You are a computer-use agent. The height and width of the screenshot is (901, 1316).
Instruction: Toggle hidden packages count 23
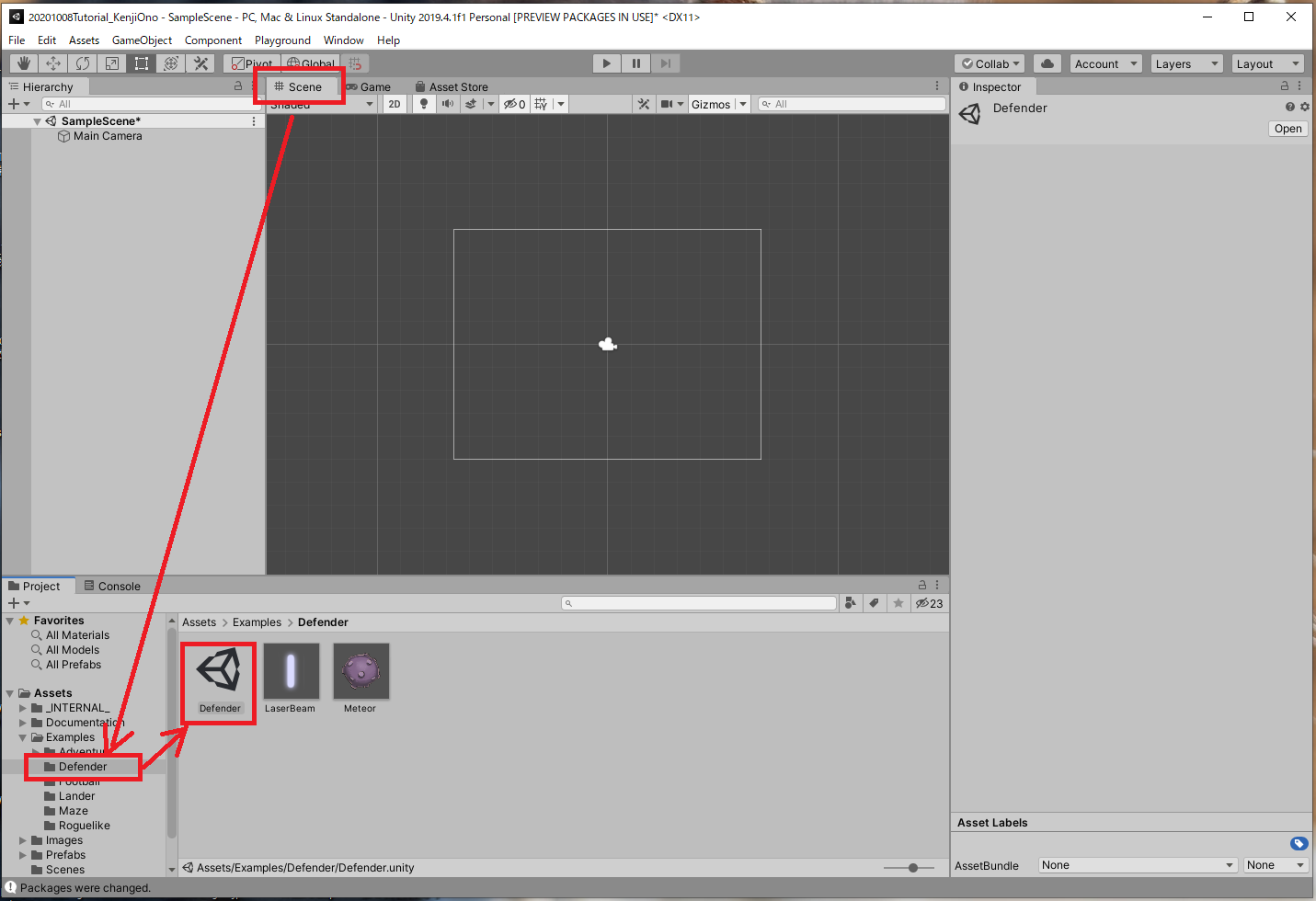[929, 603]
